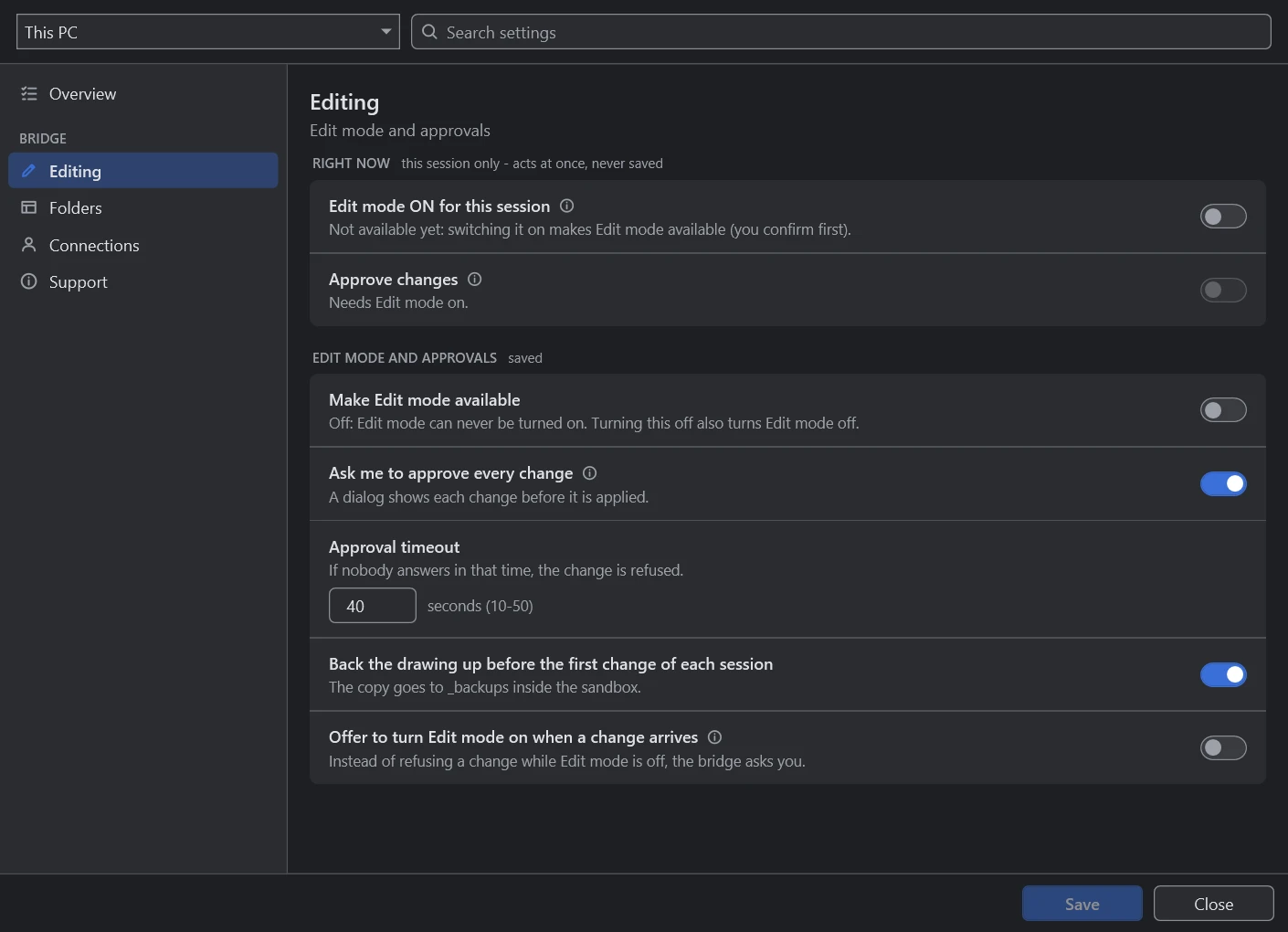
Task: Toggle Edit mode ON for this session
Action: [1223, 217]
